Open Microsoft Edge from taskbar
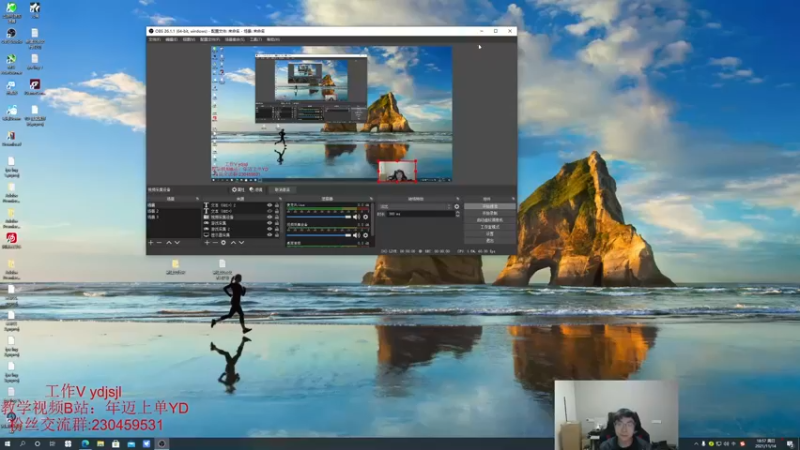Screen dimensions: 800x450 pyautogui.click(x=85, y=444)
